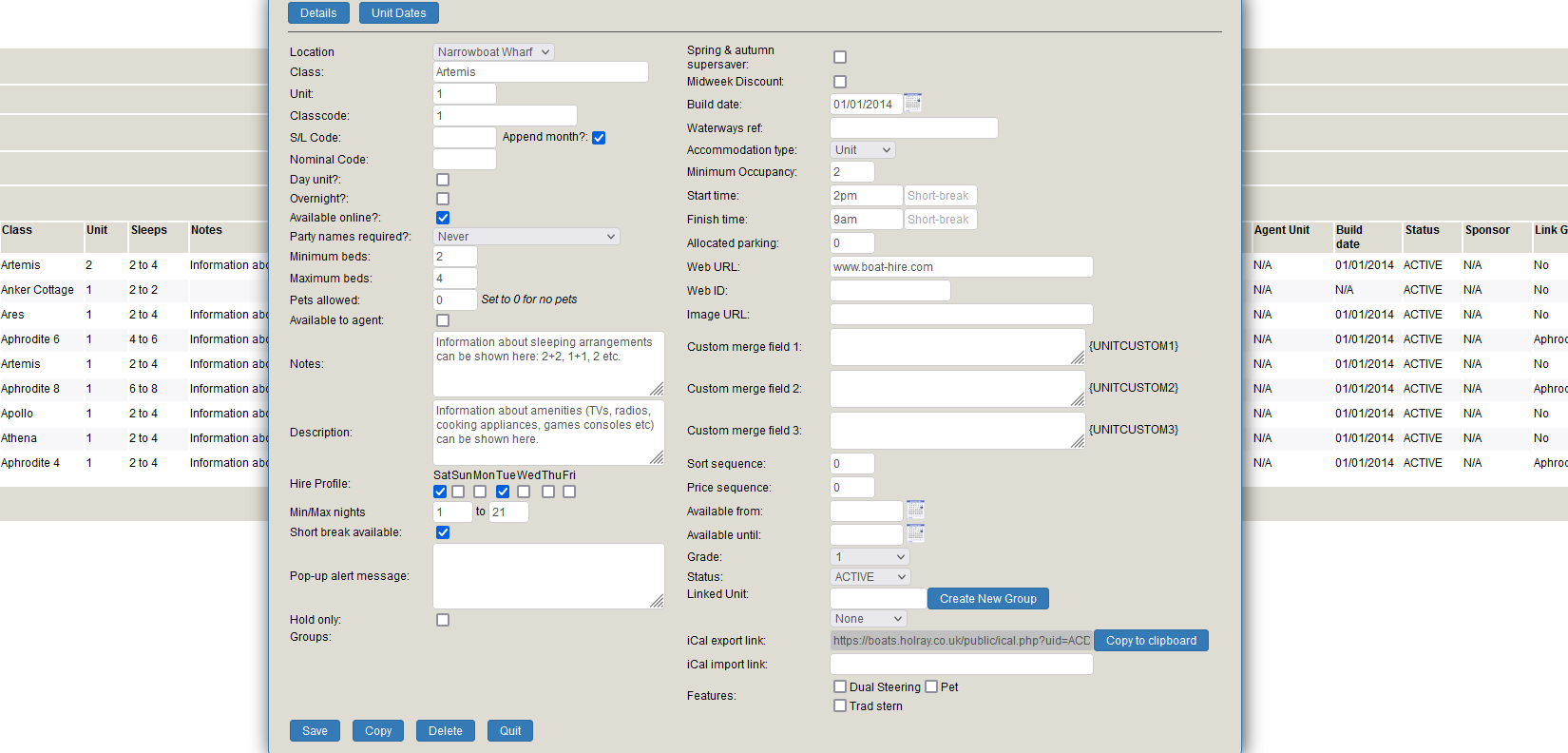Image resolution: width=1568 pixels, height=753 pixels.
Task: Expand the Accommodation type dropdown
Action: click(863, 150)
